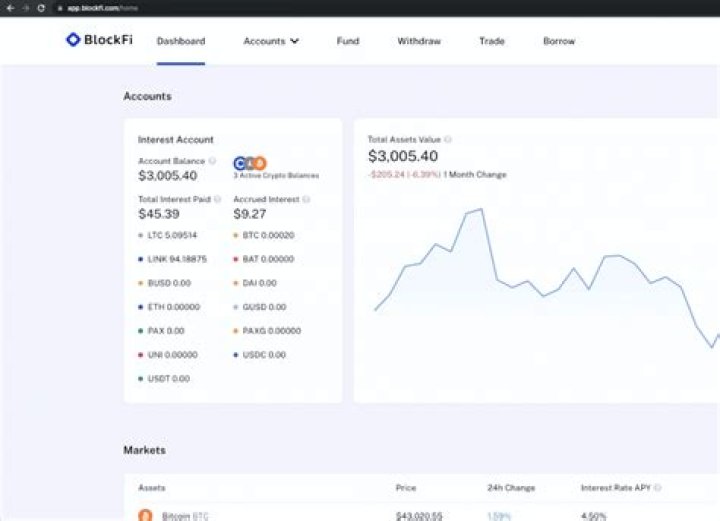Click the Account Balance info icon

212,161
